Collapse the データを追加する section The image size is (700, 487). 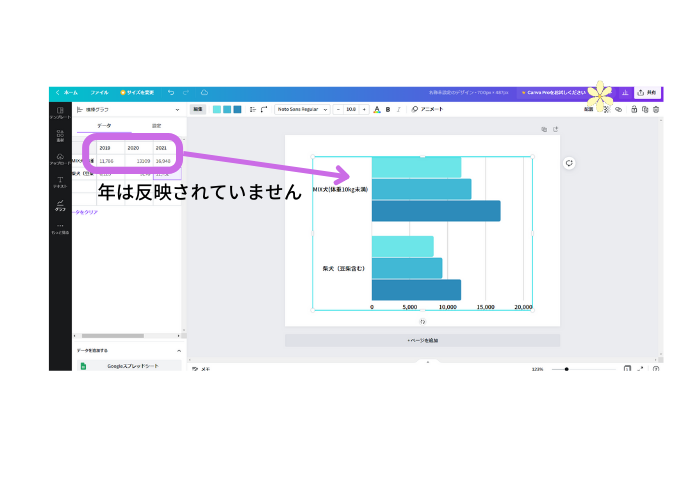pos(179,351)
